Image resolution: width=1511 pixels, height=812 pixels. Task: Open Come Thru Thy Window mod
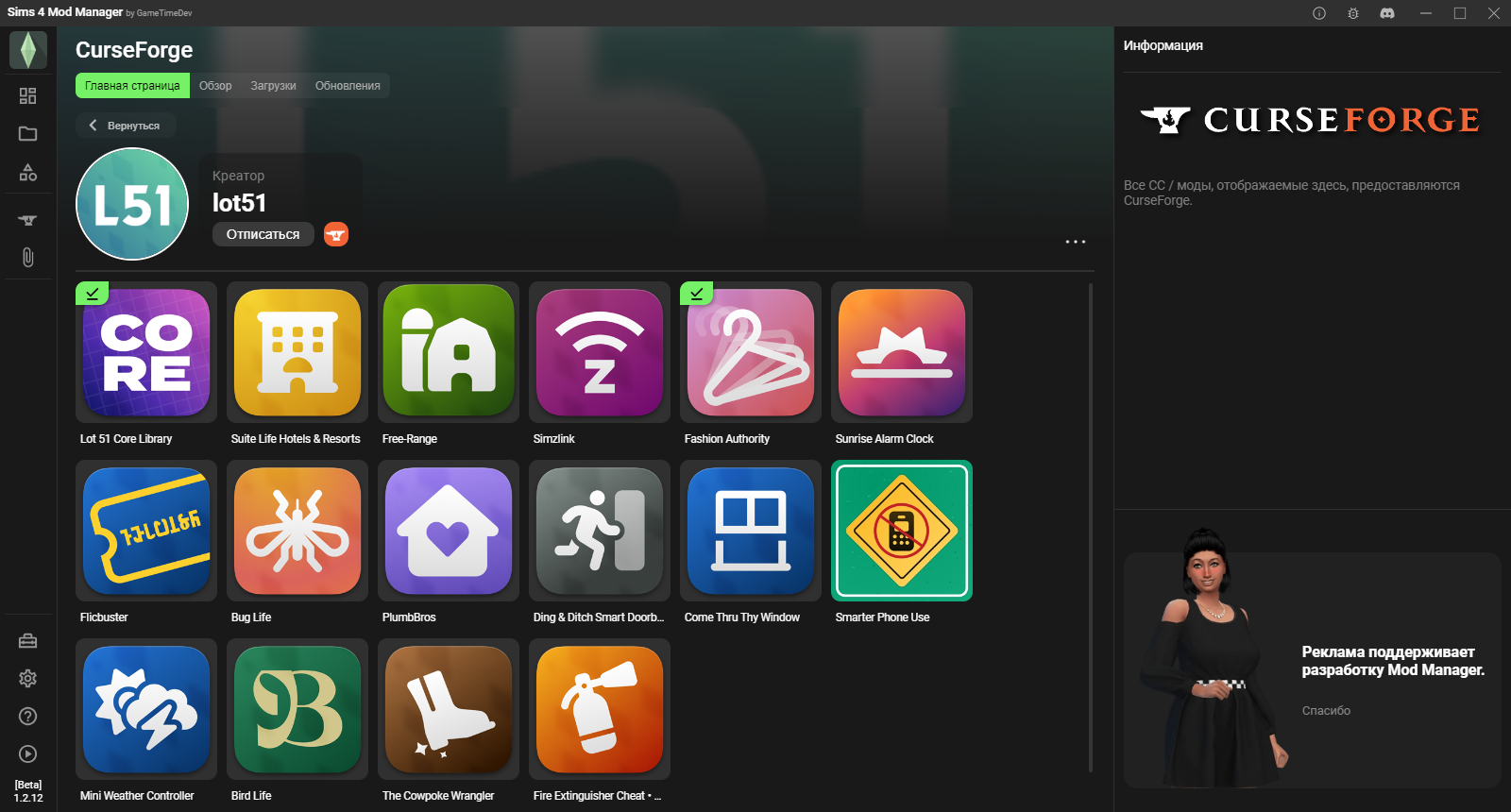coord(751,531)
